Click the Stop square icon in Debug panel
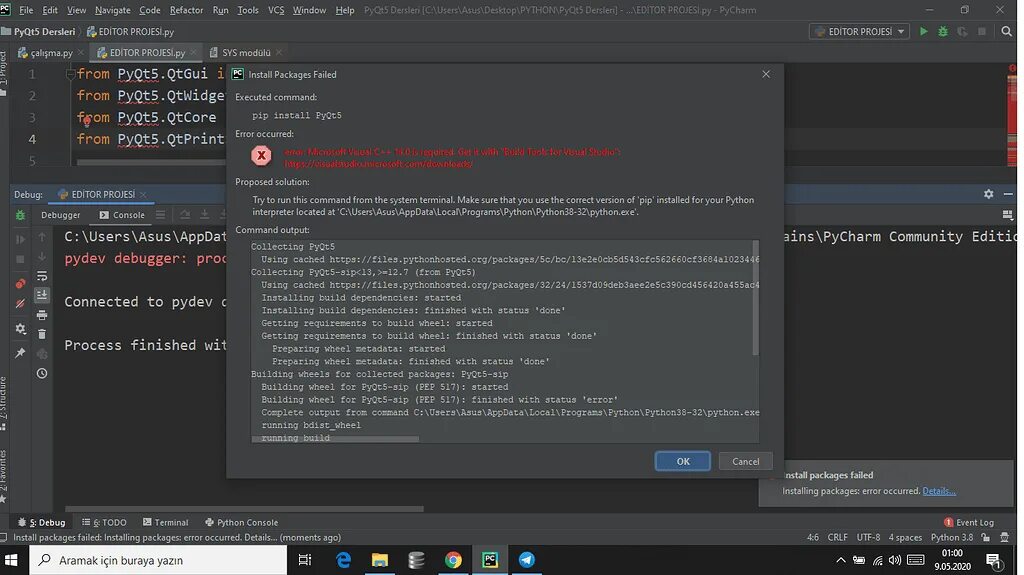1024x575 pixels. [20, 259]
